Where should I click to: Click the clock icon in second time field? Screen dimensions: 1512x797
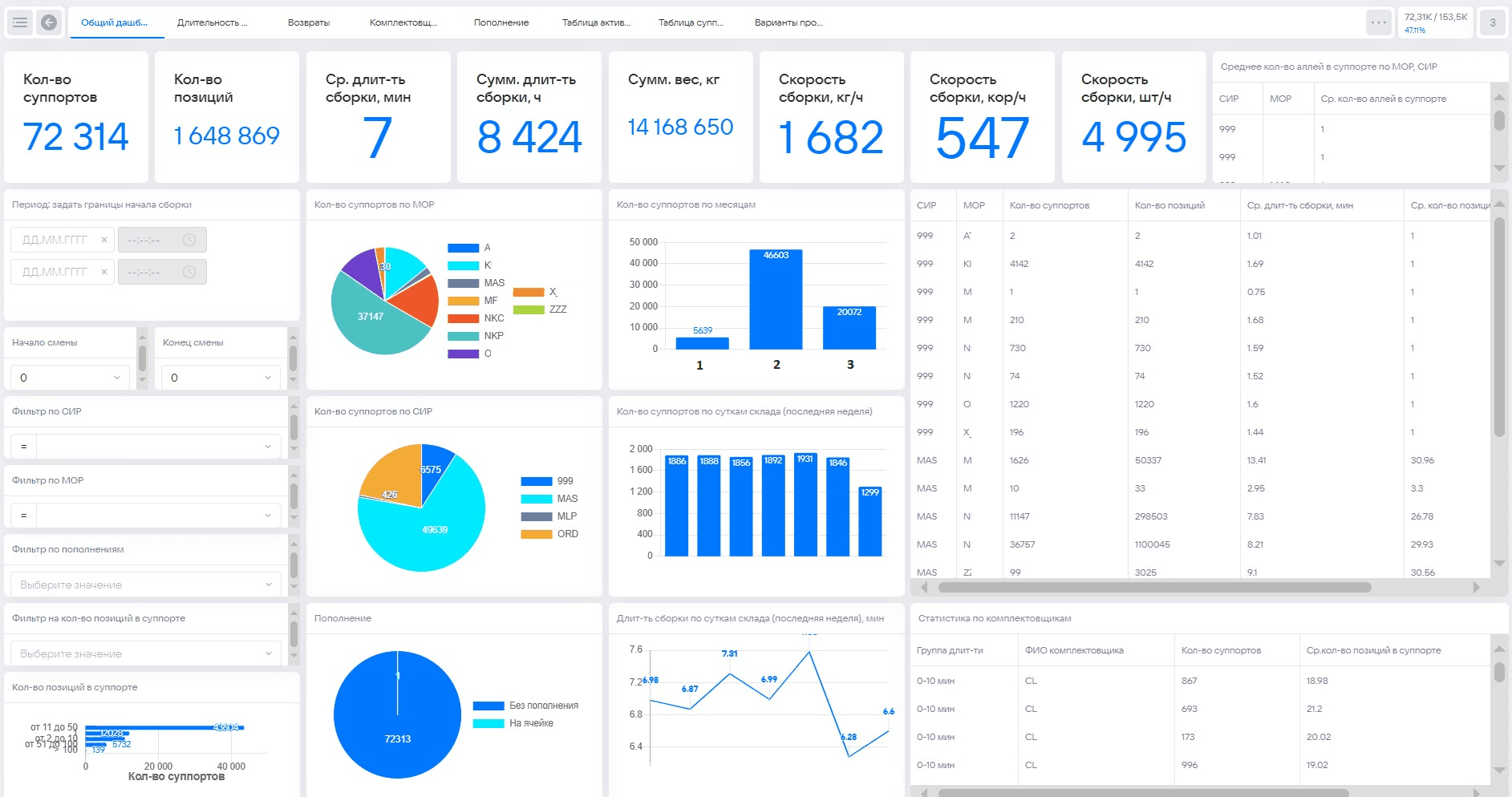189,272
